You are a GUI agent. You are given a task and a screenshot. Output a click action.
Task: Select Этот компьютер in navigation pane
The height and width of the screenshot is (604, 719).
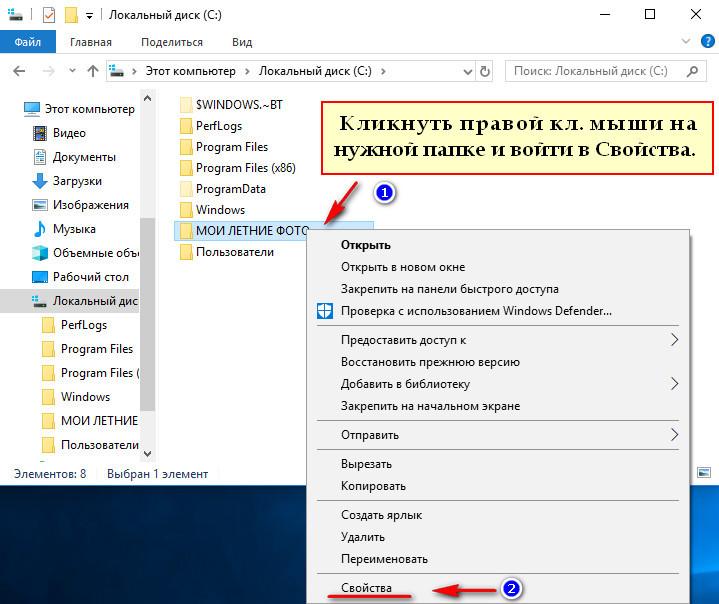coord(80,109)
